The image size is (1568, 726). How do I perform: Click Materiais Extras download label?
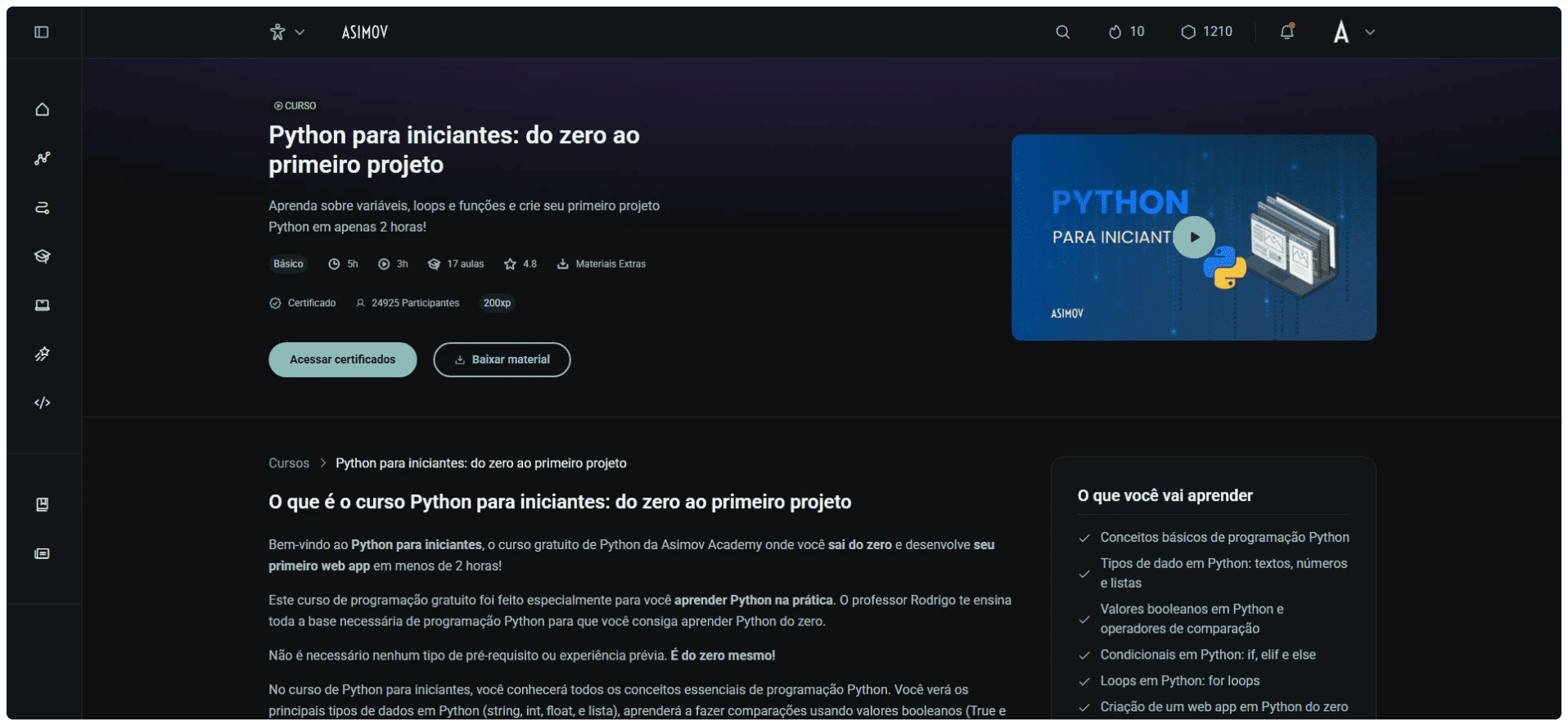pyautogui.click(x=602, y=264)
